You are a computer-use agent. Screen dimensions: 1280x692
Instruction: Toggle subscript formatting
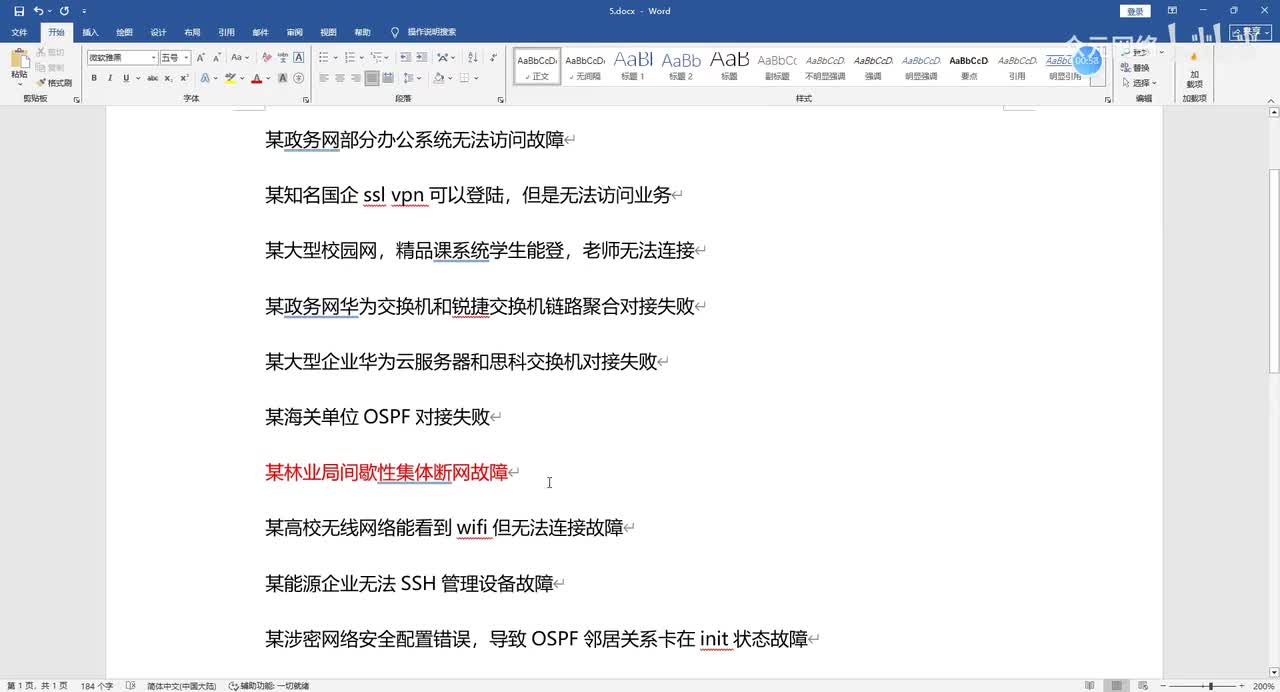[x=169, y=78]
